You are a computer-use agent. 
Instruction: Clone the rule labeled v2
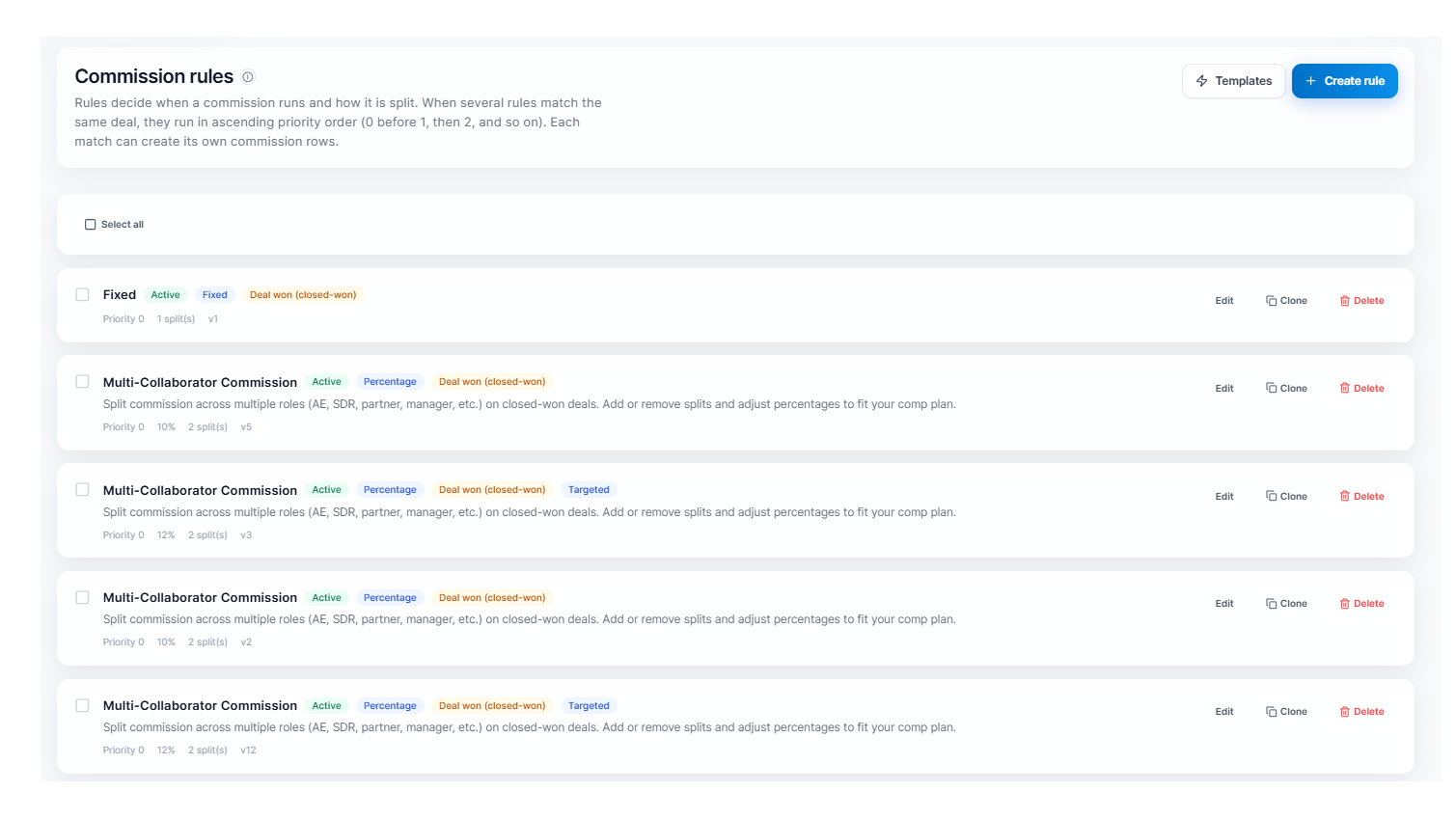click(1286, 604)
